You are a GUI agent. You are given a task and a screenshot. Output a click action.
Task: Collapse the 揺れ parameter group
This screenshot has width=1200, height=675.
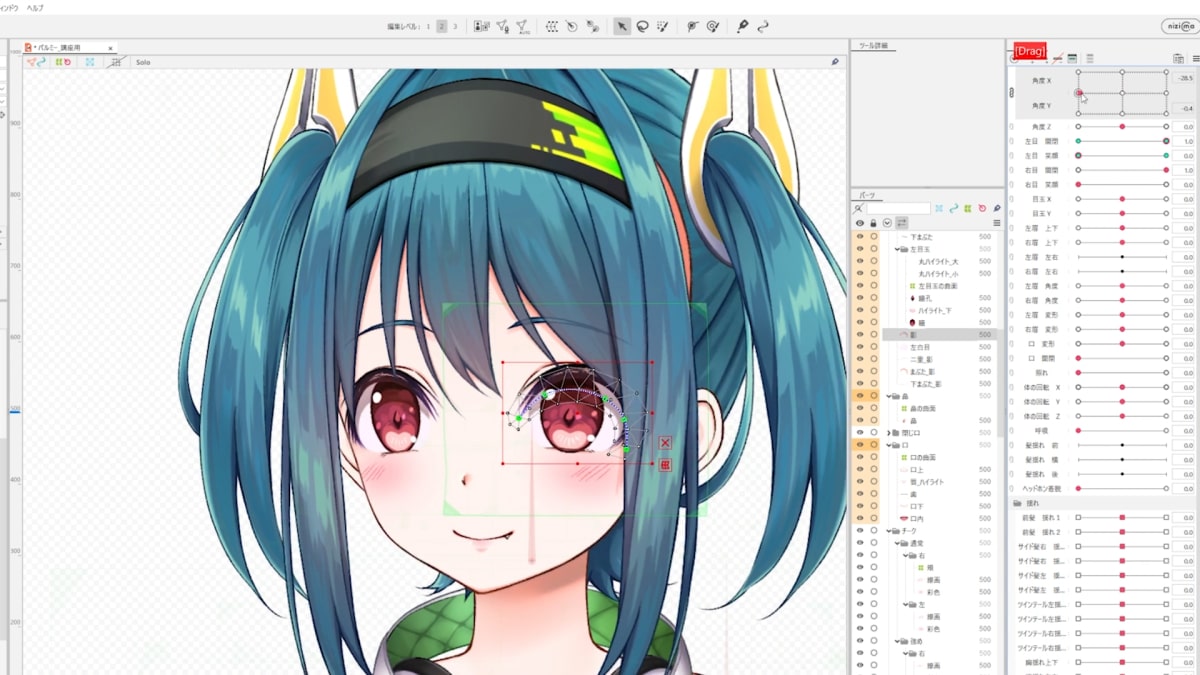pos(1017,503)
